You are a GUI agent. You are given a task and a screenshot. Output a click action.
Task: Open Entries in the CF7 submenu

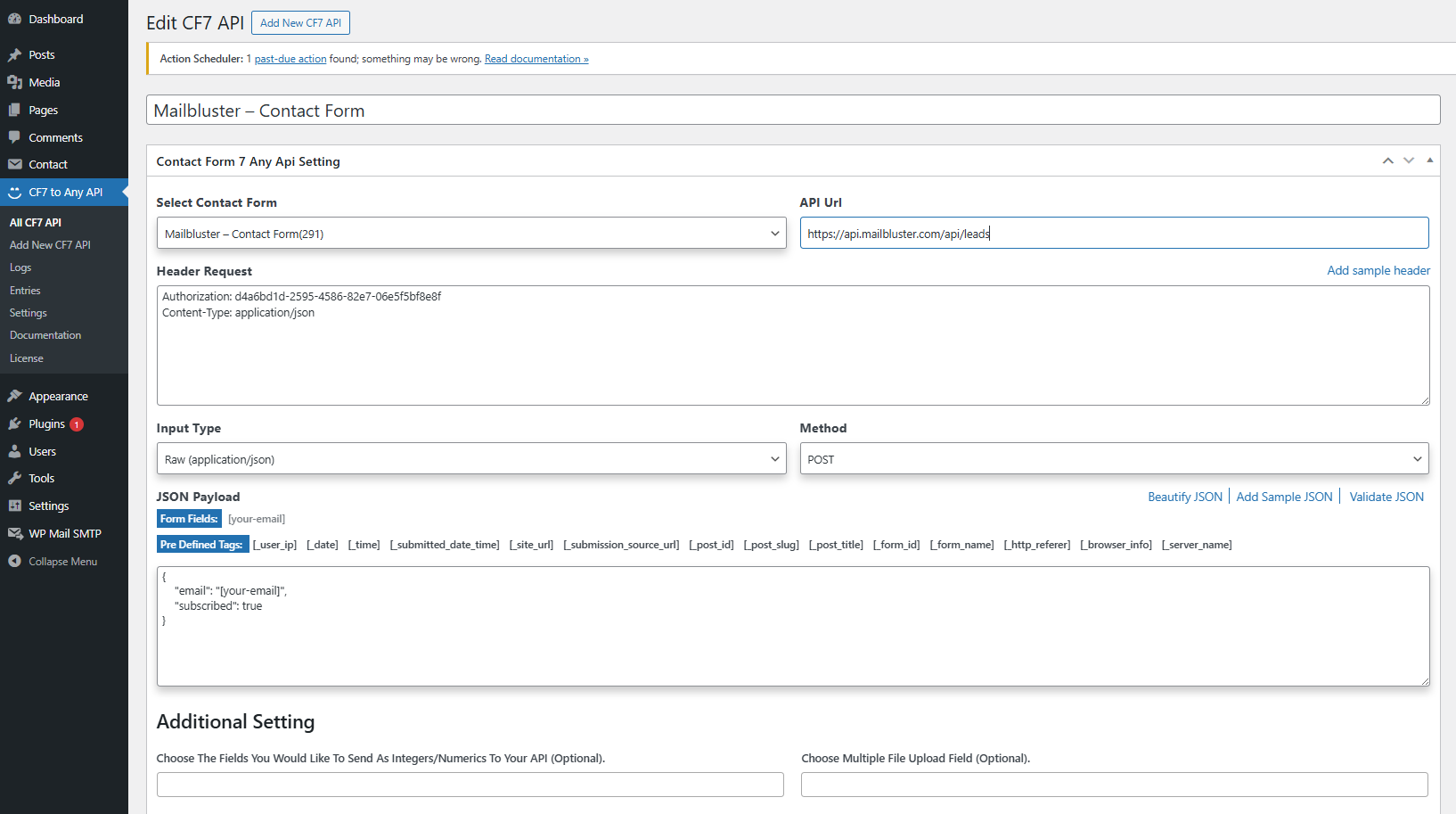pyautogui.click(x=25, y=291)
